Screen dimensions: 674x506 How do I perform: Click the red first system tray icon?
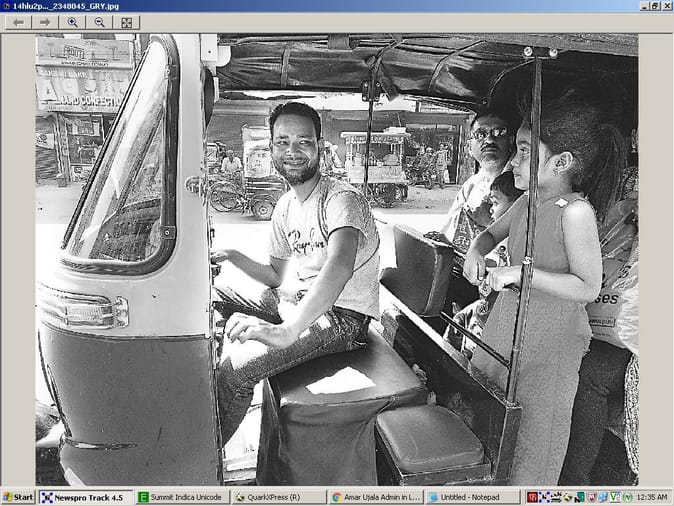[x=533, y=497]
